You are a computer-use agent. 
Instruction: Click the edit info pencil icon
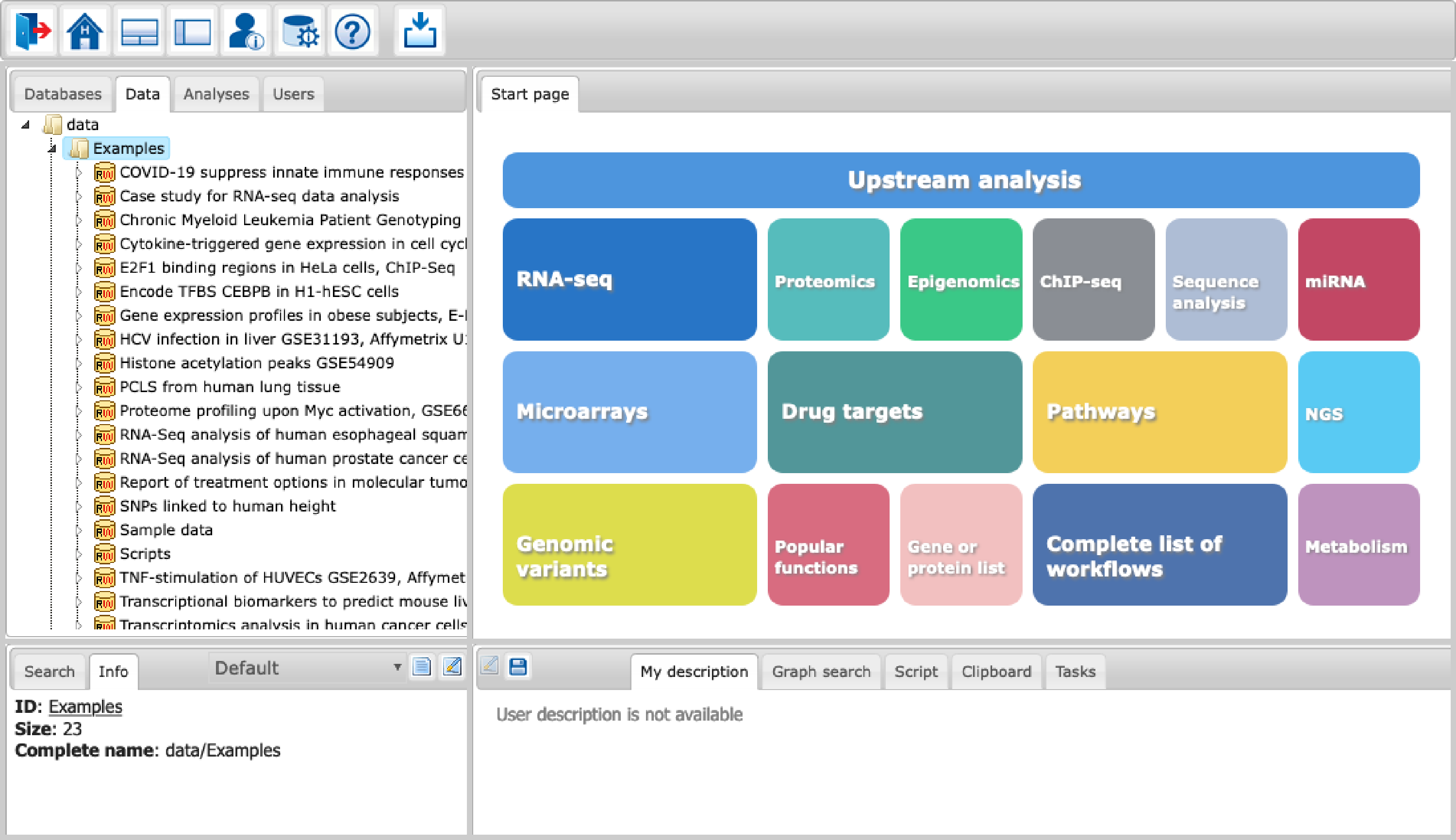click(452, 667)
